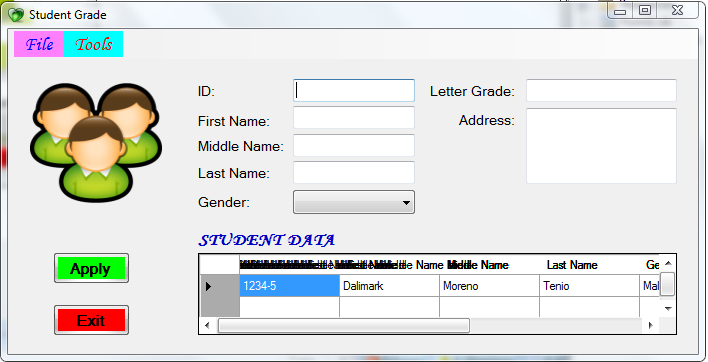Click grid horizontal scrollbar right arrow
This screenshot has width=708, height=362.
651,325
